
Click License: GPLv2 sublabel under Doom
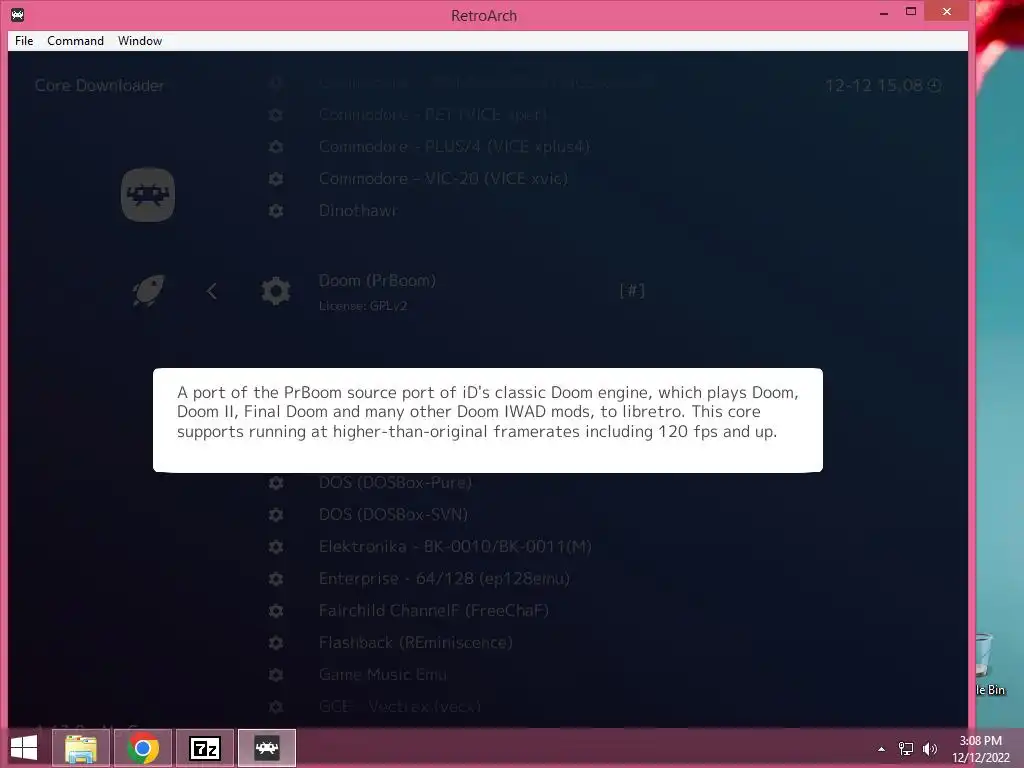tap(362, 306)
